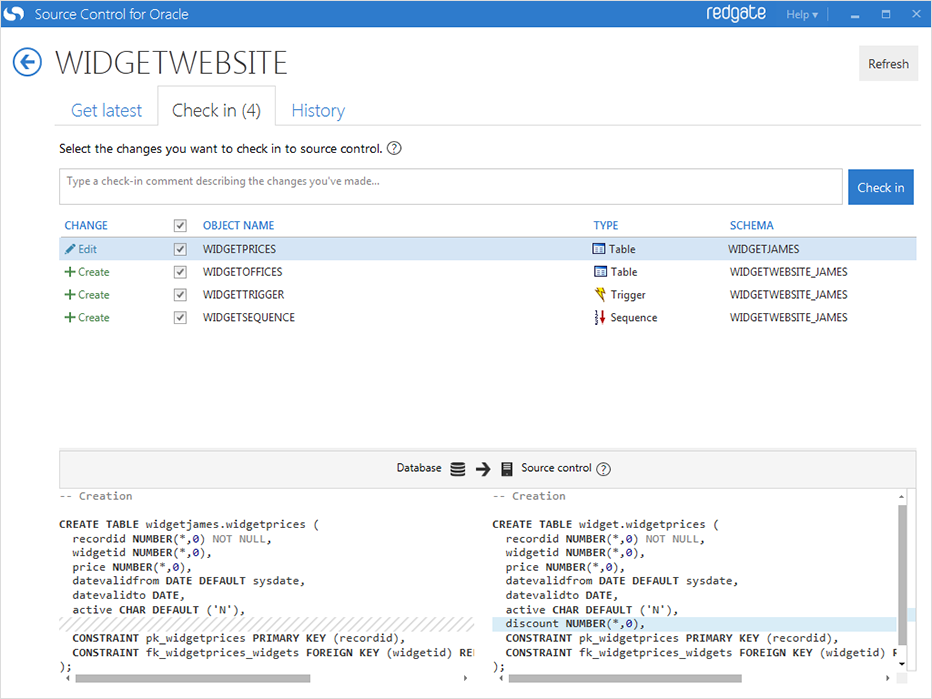Uncheck the WIDGETSEQUENCE checkbox
Screen dimensions: 932x699
point(180,317)
